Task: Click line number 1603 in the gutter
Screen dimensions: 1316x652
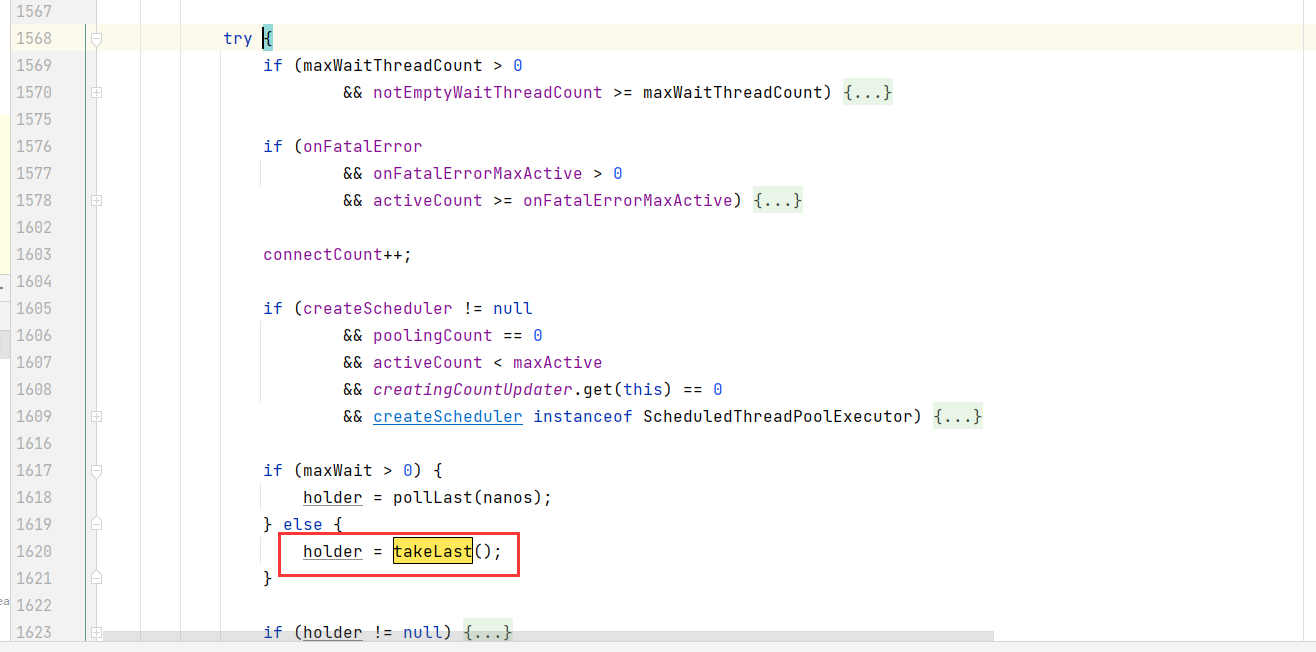Action: [x=35, y=255]
